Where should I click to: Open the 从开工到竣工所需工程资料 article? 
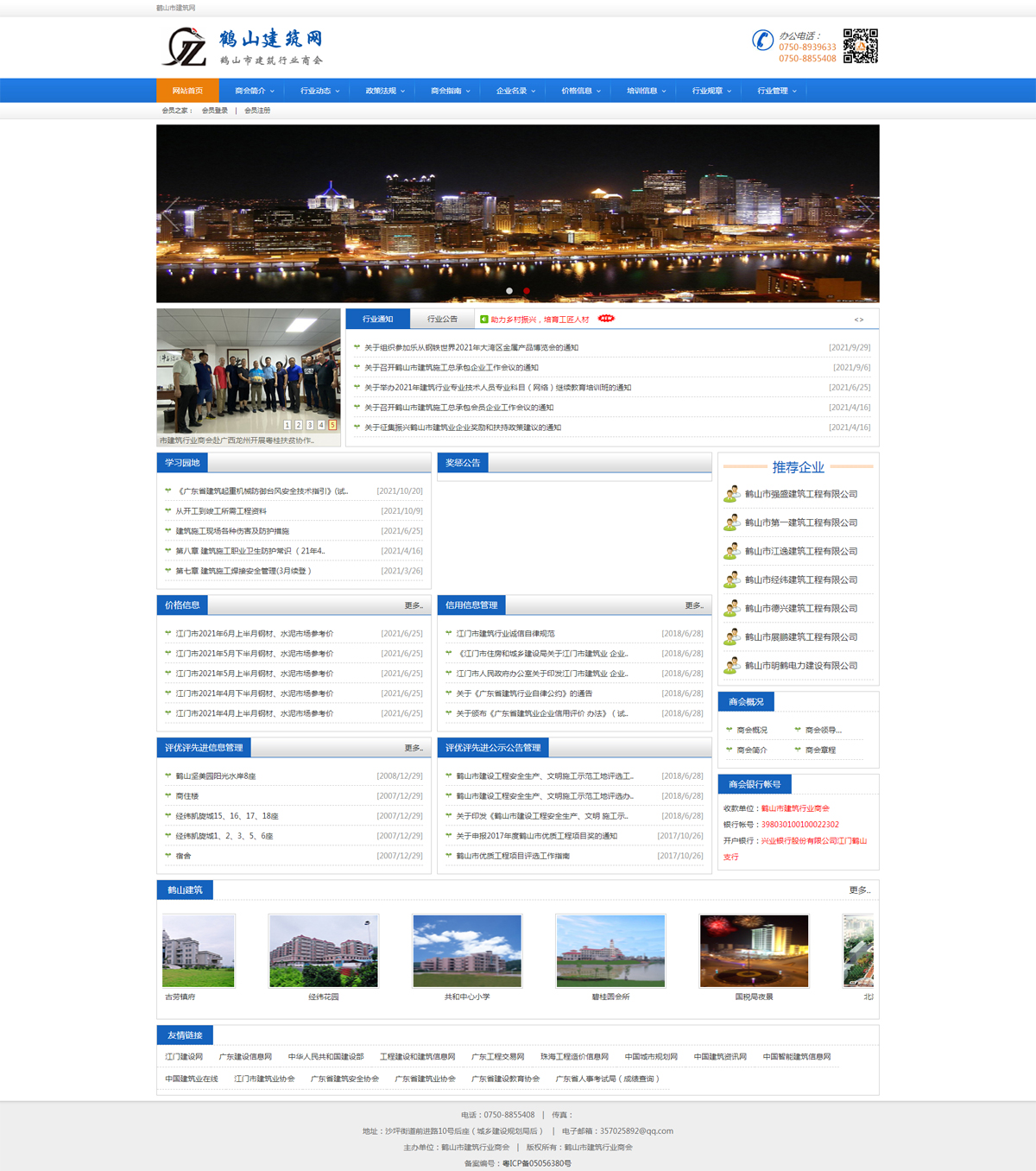click(221, 511)
